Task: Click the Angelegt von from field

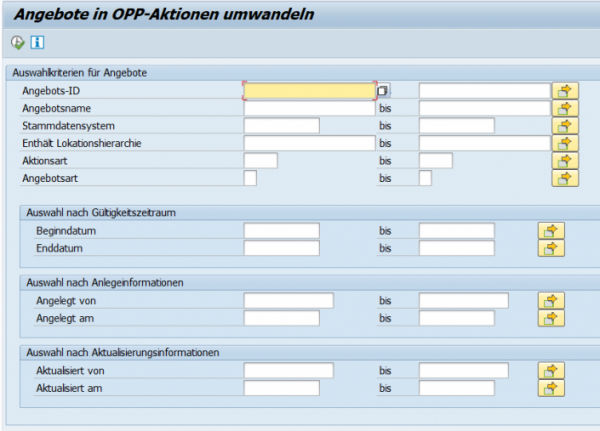Action: pos(289,301)
